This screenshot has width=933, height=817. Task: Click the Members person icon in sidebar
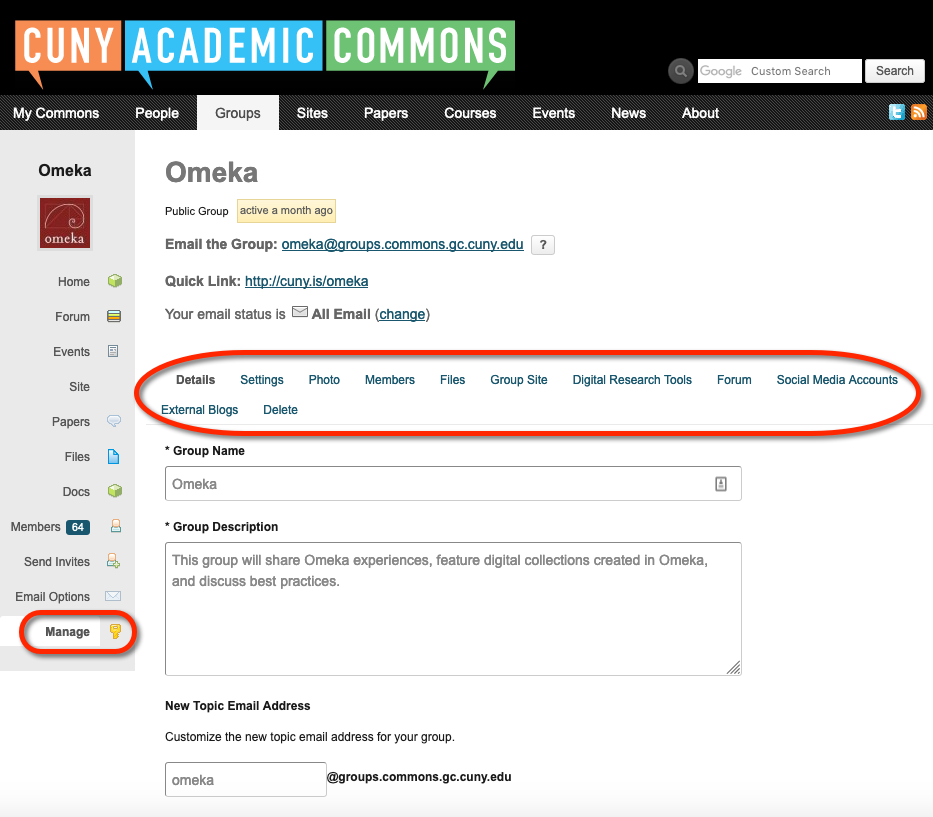point(116,526)
